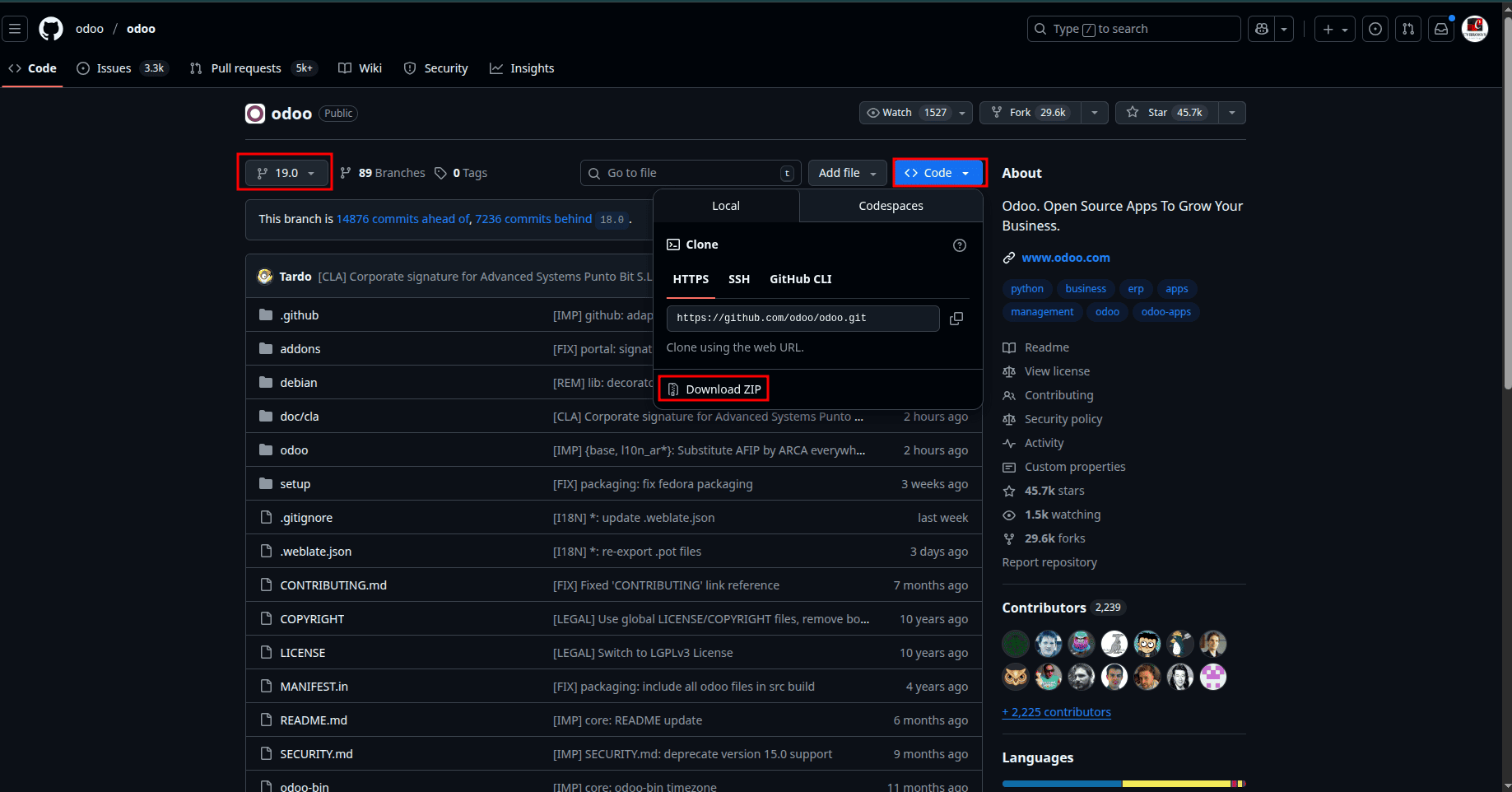This screenshot has width=1512, height=792.
Task: Switch to the Wiki tab
Action: click(x=361, y=68)
